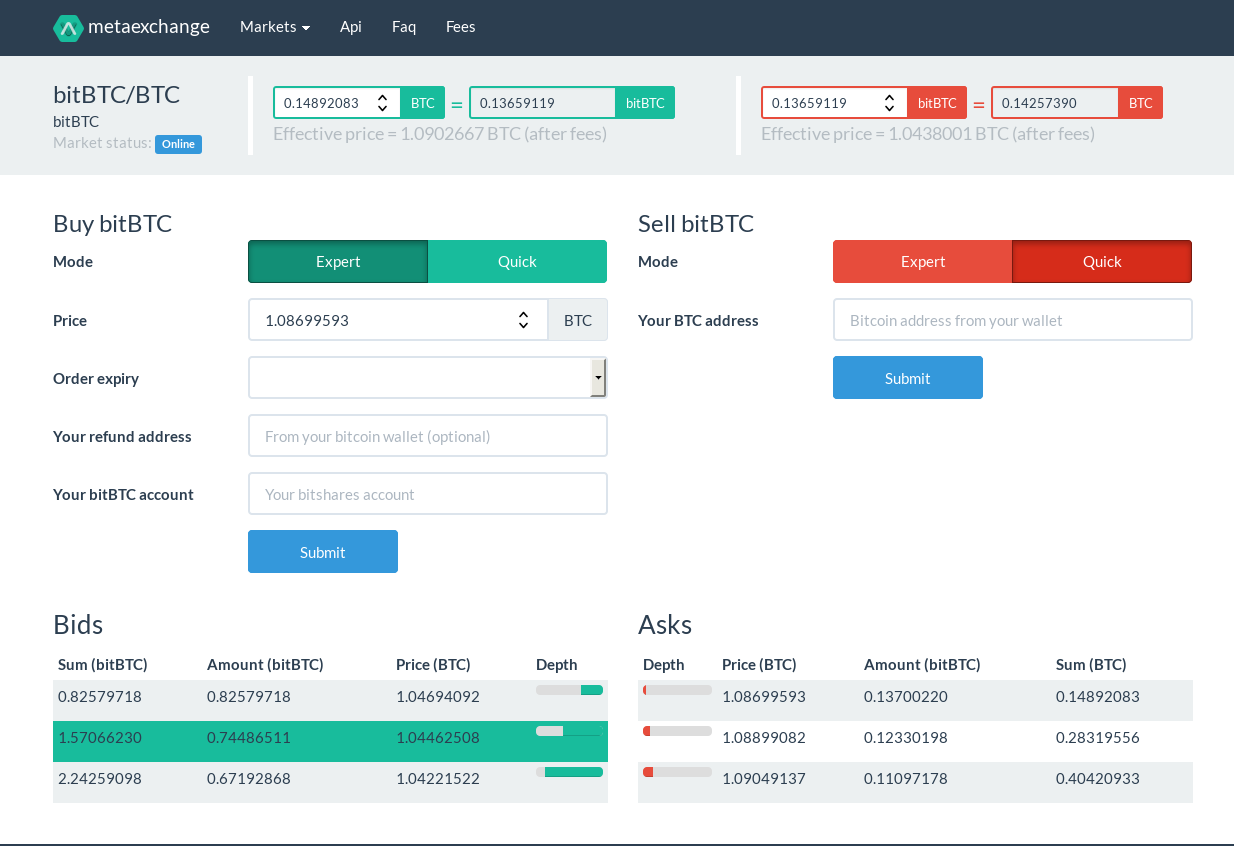Click the Your BTC address input field

click(1013, 320)
